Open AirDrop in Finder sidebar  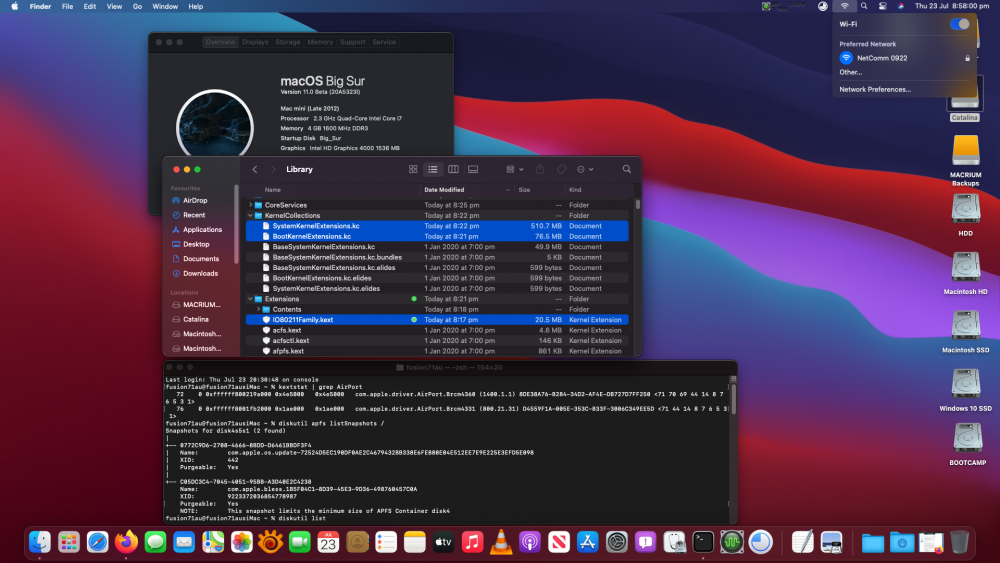click(x=195, y=200)
